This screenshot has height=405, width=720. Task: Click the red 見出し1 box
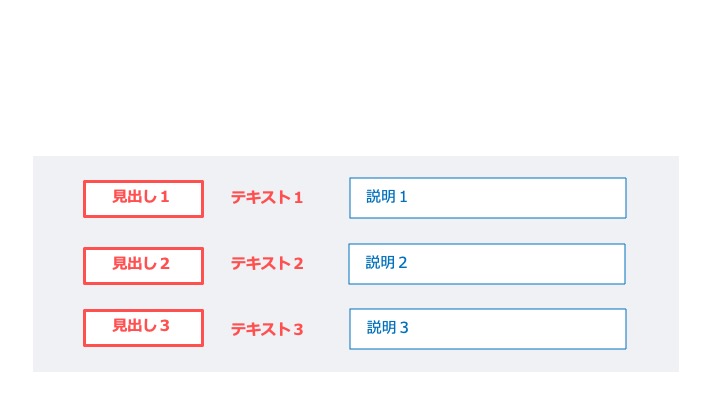tap(143, 199)
